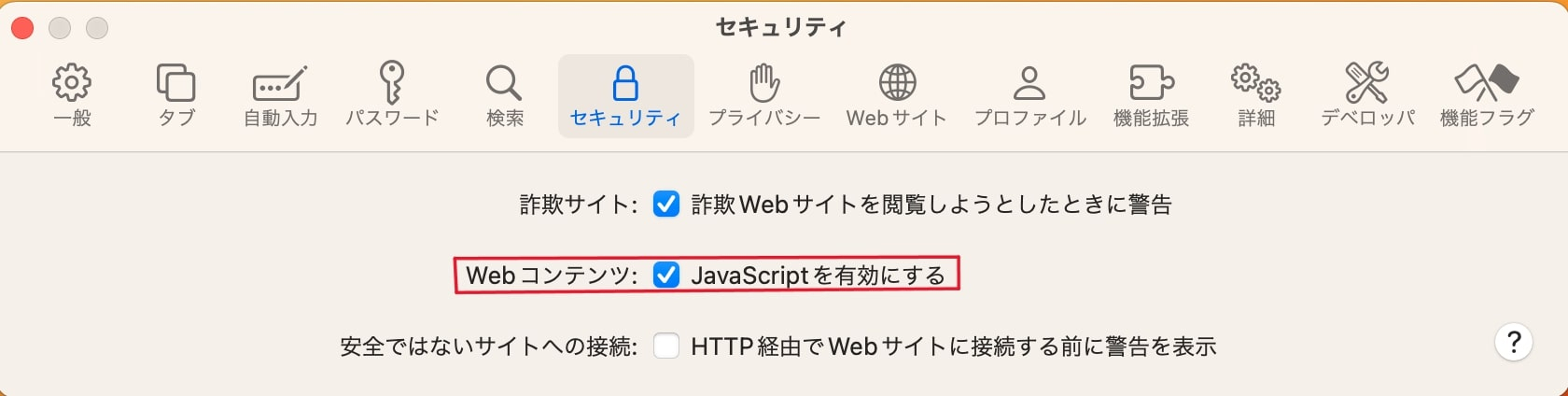
Task: Select the タブ tabs settings icon
Action: click(x=175, y=83)
